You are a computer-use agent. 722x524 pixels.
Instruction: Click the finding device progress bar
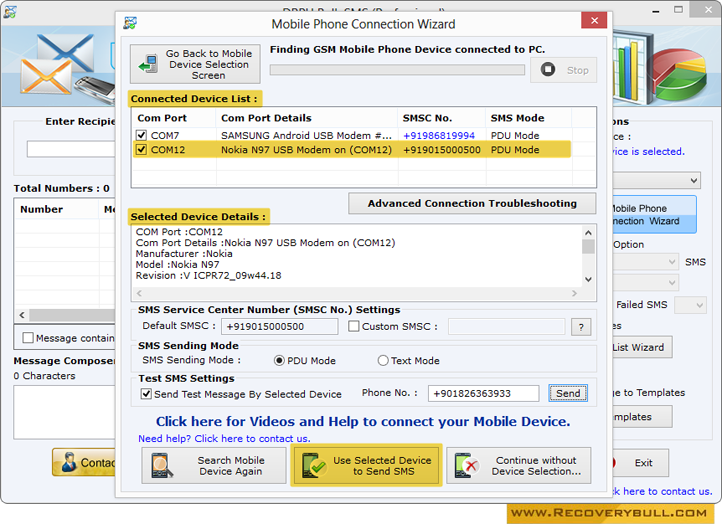click(x=397, y=70)
